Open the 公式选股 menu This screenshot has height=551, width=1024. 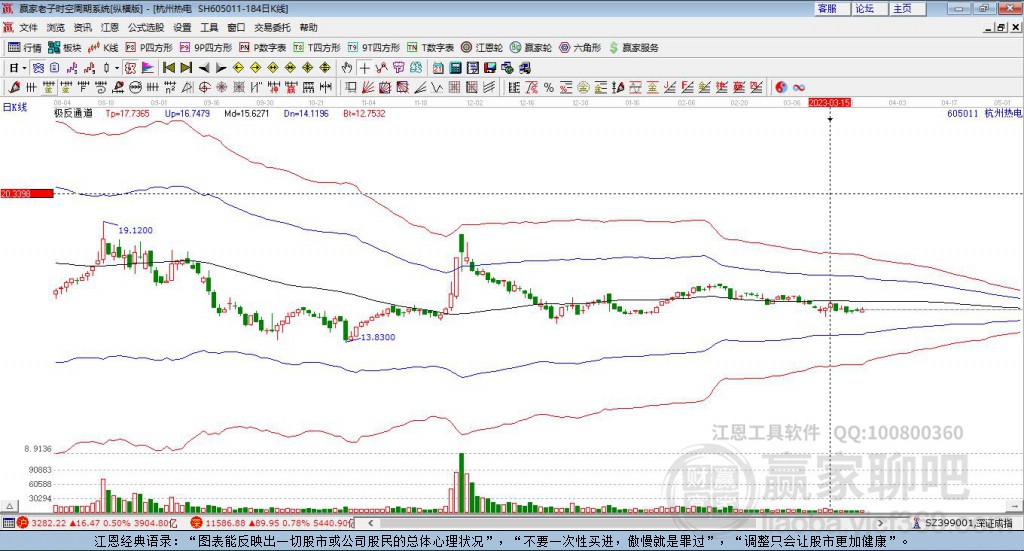(x=146, y=27)
